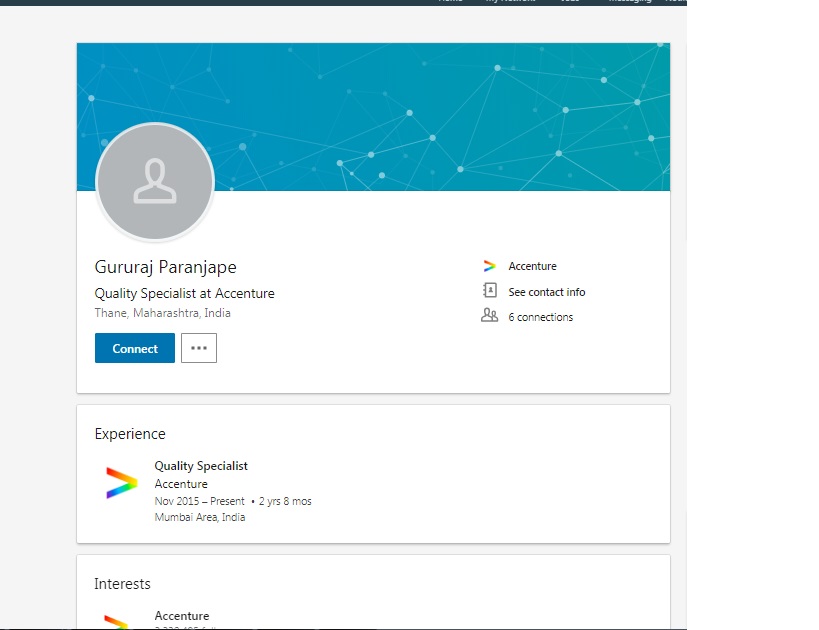The width and height of the screenshot is (819, 630).
Task: Click the Experience section heading
Action: click(x=130, y=434)
